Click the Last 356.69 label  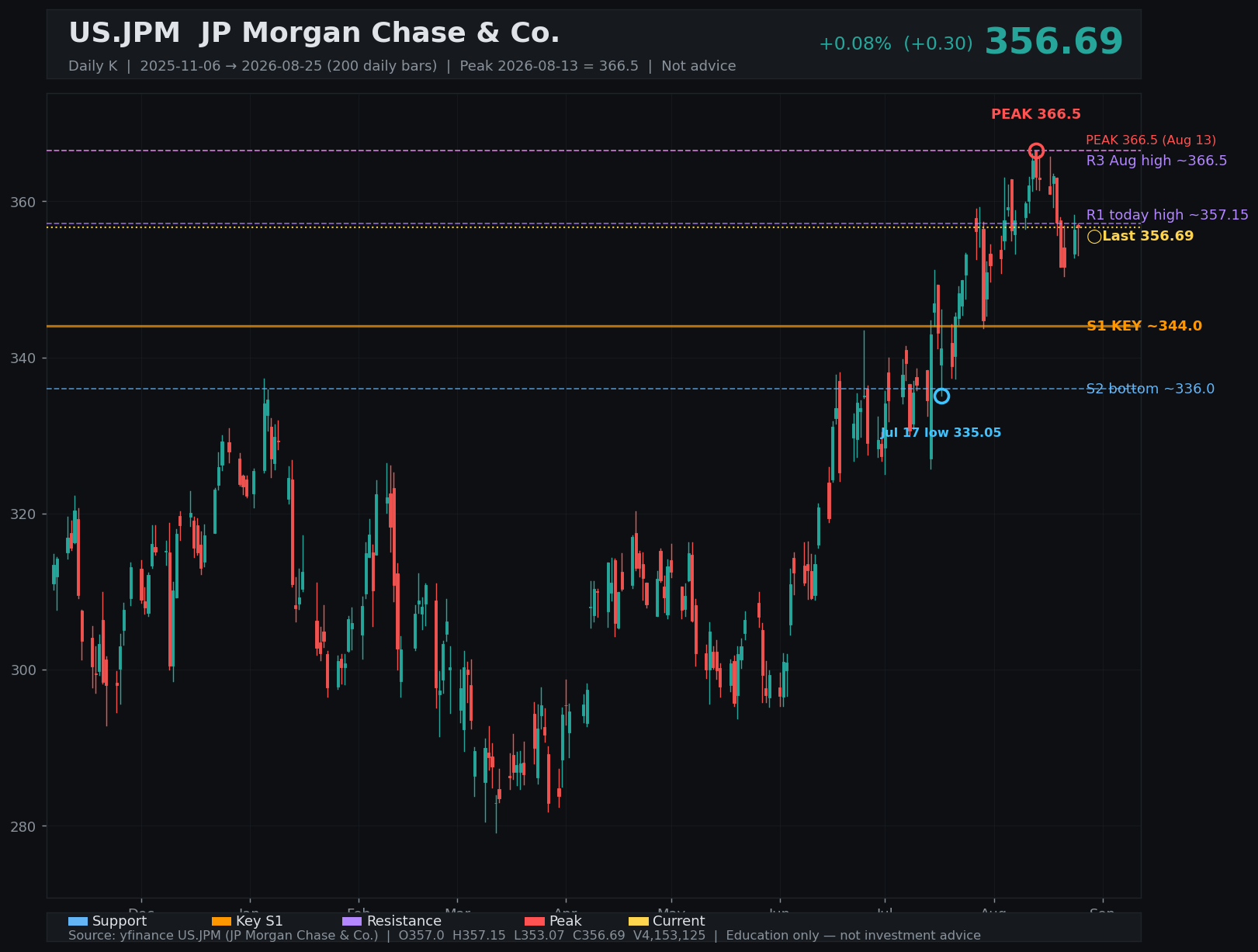pos(1148,236)
